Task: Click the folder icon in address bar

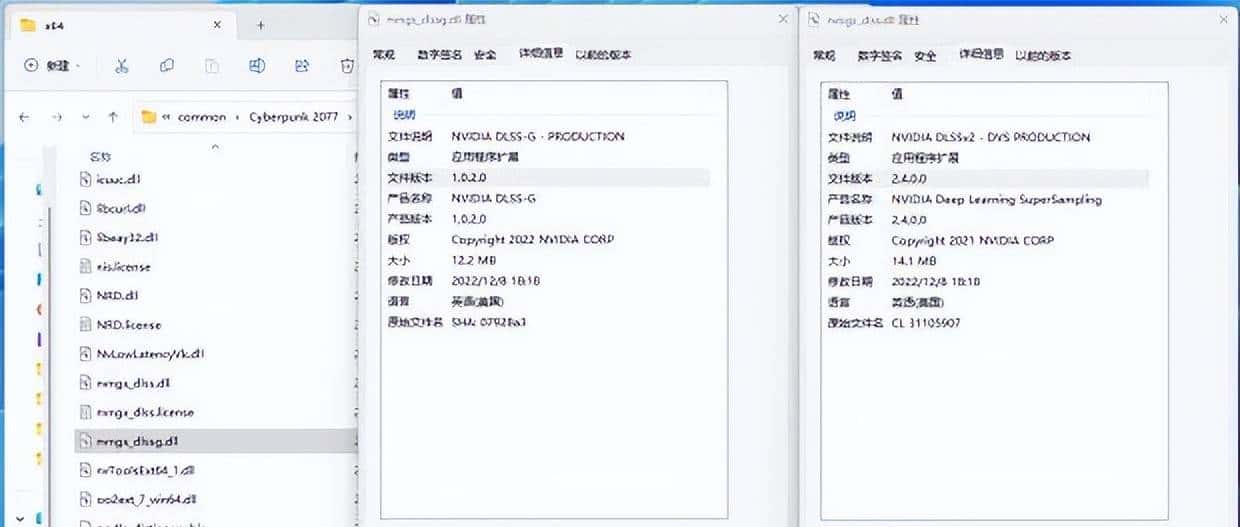Action: click(149, 117)
